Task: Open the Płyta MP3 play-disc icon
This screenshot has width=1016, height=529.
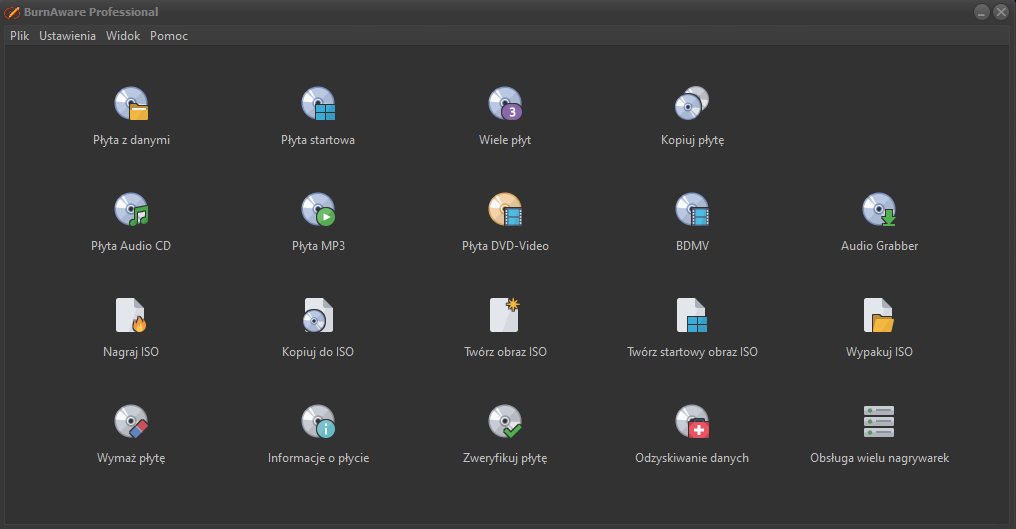Action: [318, 209]
